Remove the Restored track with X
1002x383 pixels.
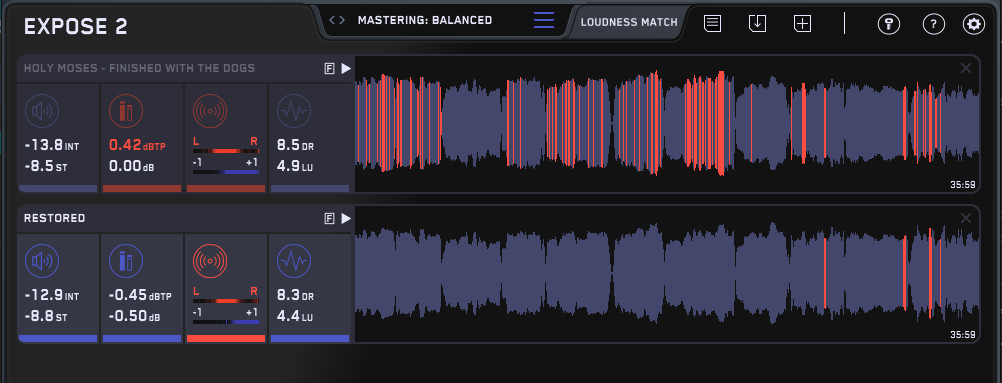[x=966, y=219]
